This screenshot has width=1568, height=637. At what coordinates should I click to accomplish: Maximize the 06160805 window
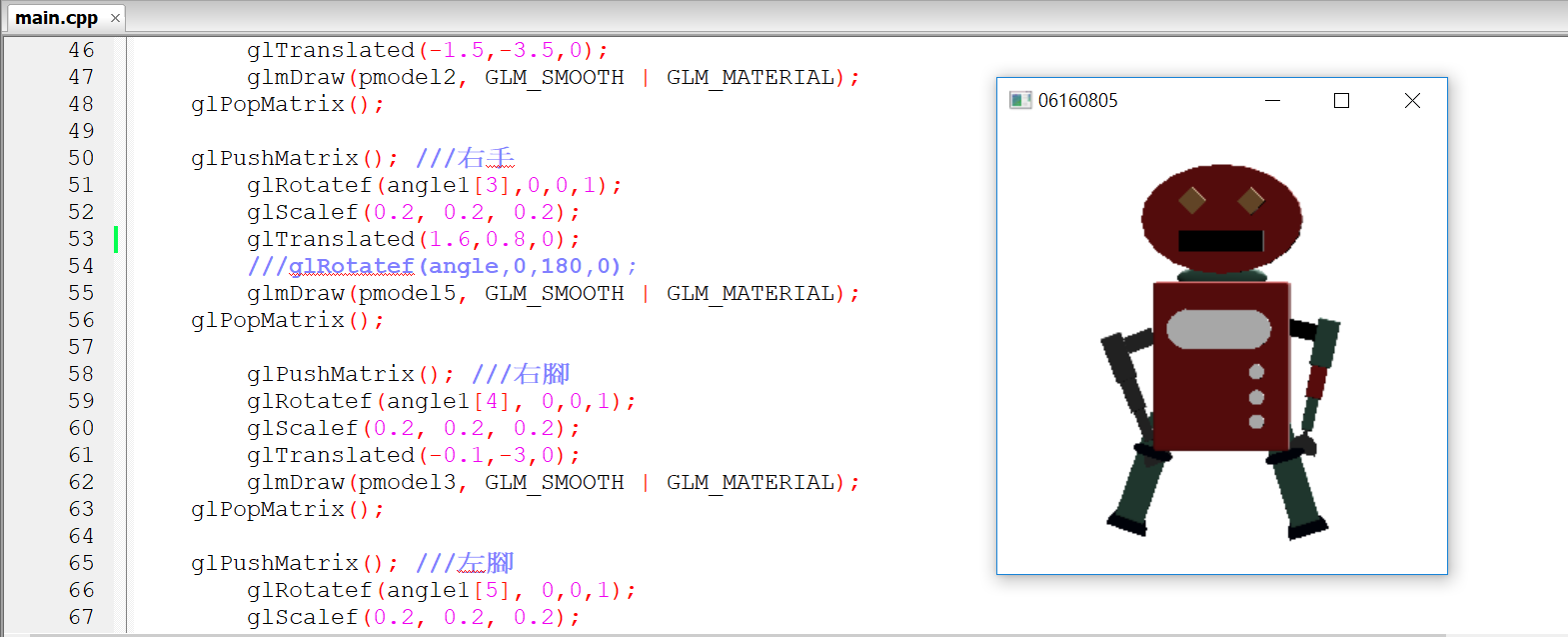tap(1341, 100)
